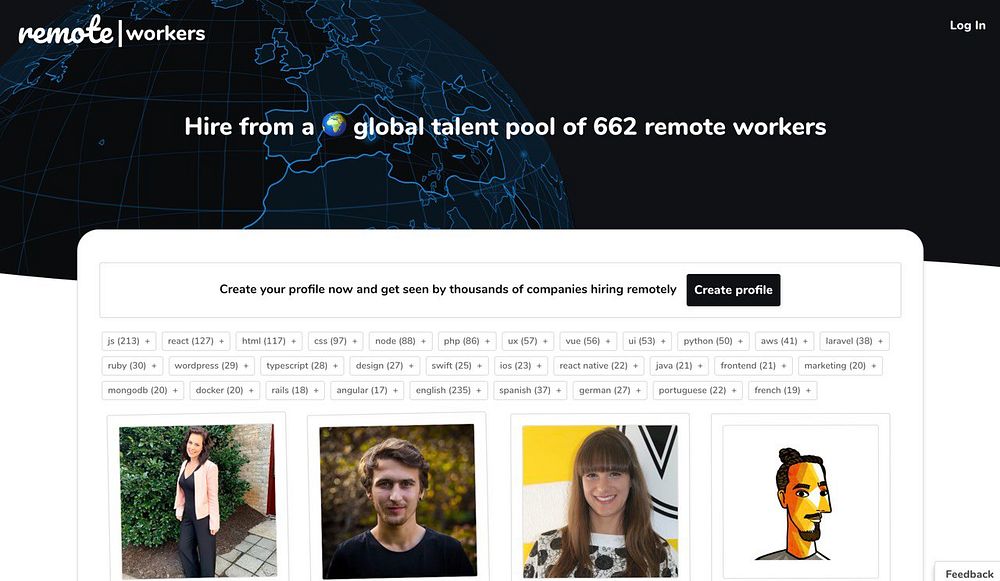
Task: Pick the rails (18) tag
Action: pyautogui.click(x=295, y=390)
